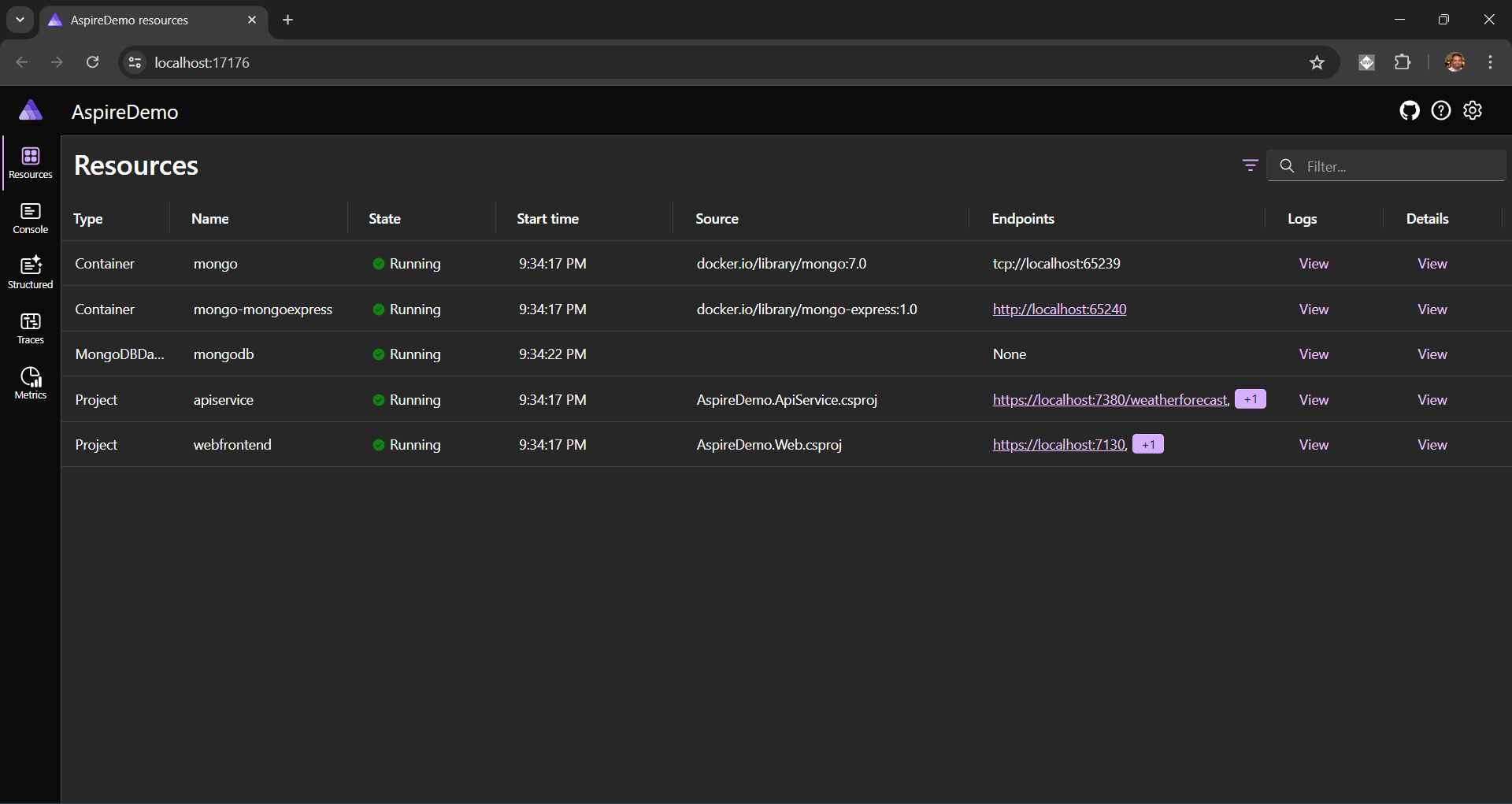Open the https://localhost:7130 webfrontend link
The height and width of the screenshot is (804, 1512).
(x=1059, y=445)
